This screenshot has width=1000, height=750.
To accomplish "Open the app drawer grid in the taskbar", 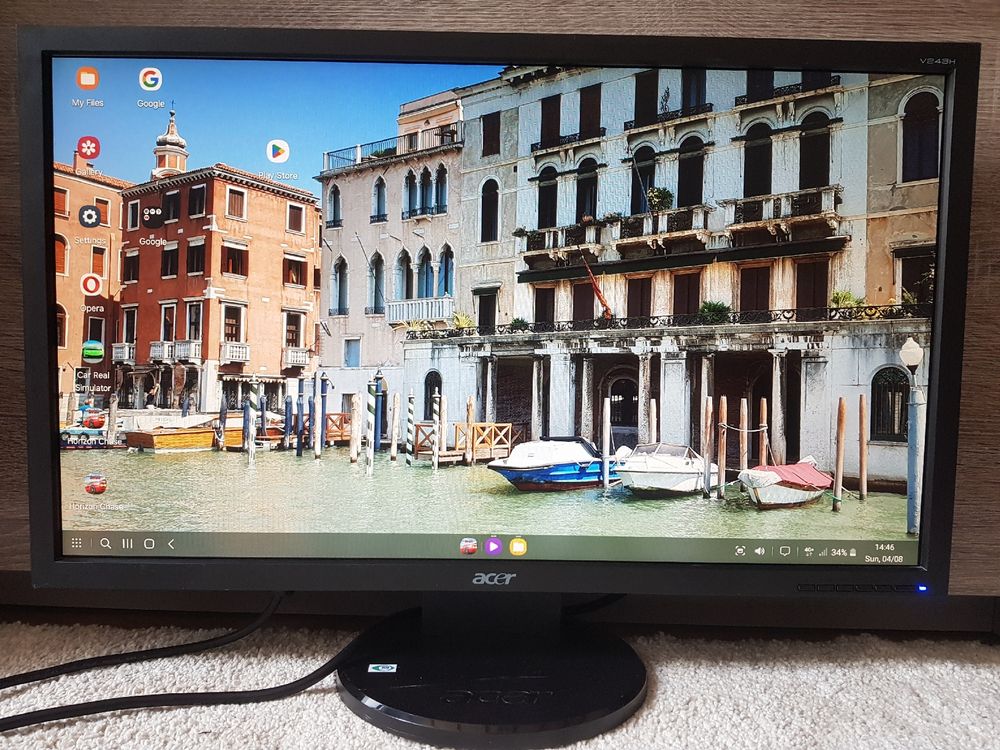I will (78, 545).
